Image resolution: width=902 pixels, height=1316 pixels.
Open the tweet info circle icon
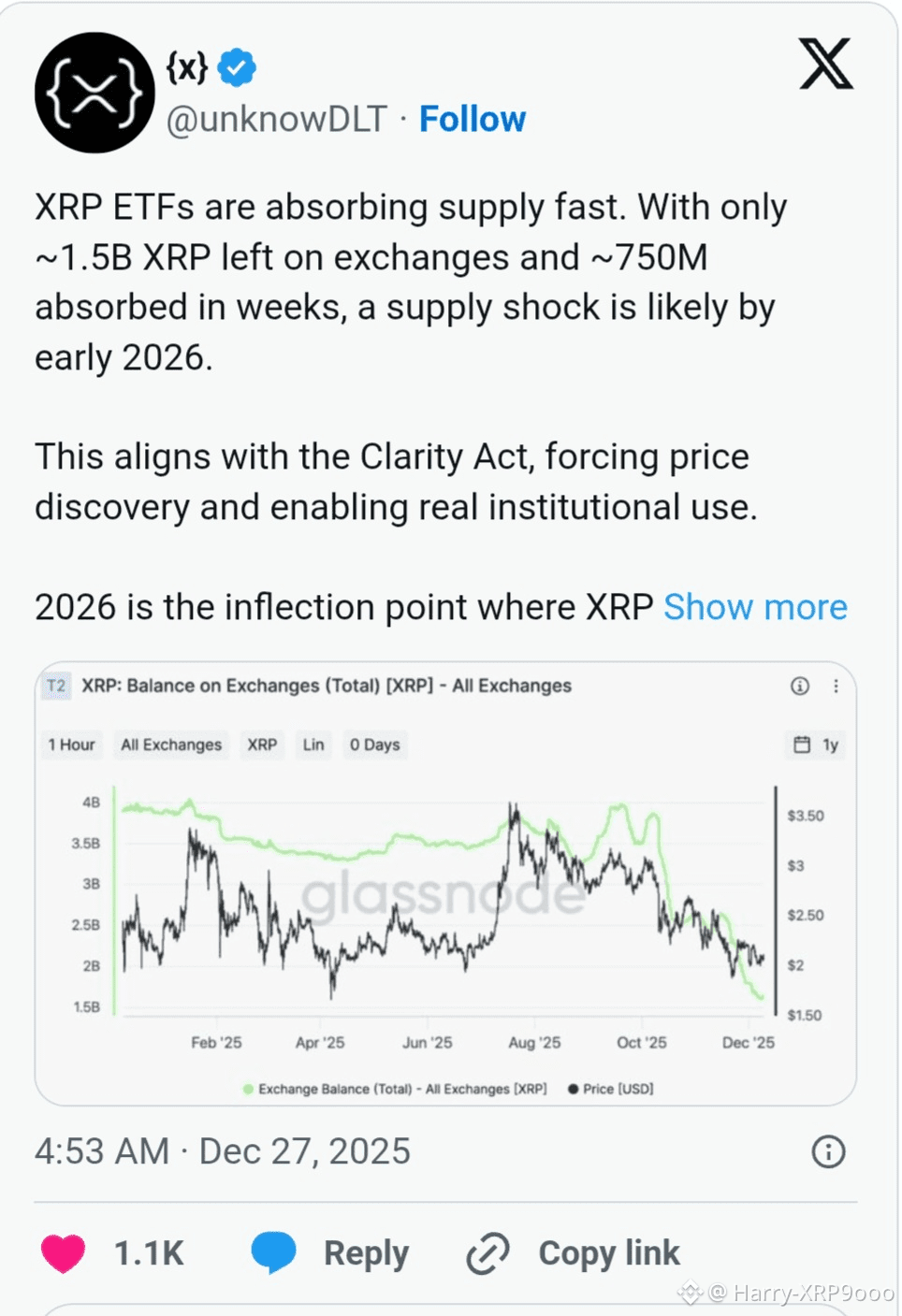click(828, 1151)
